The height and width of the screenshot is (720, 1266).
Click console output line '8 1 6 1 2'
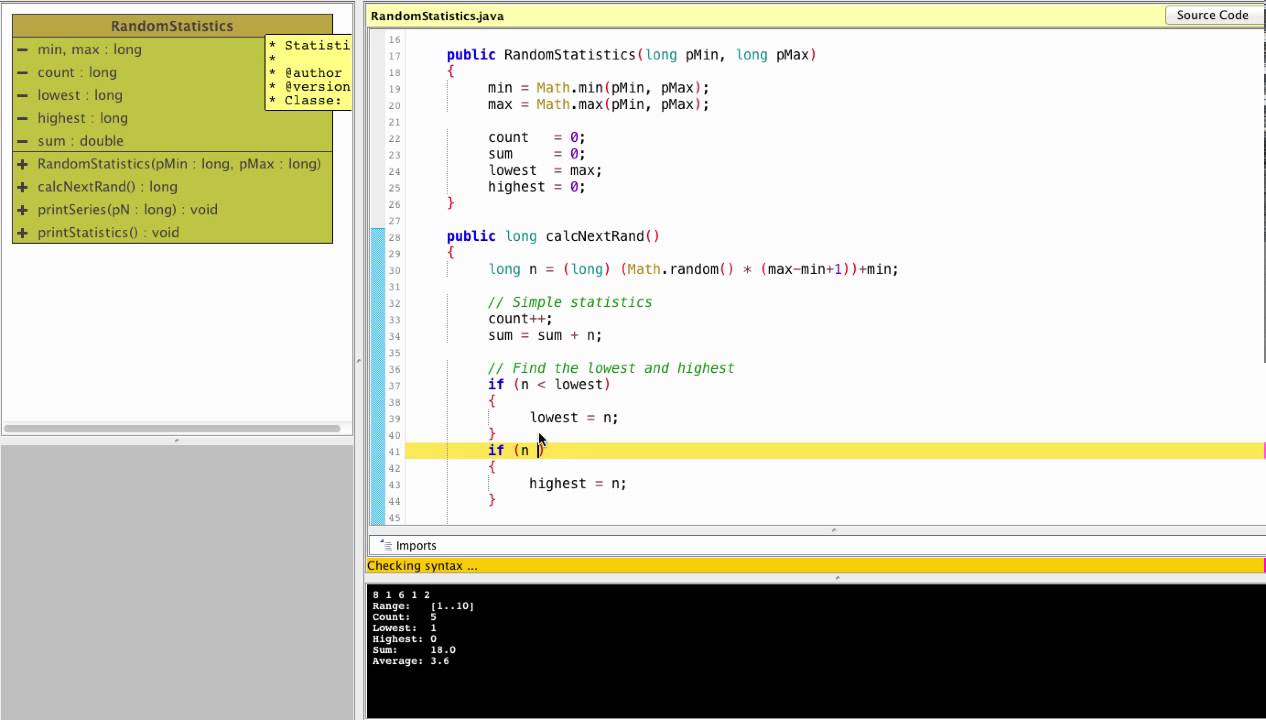coord(401,595)
